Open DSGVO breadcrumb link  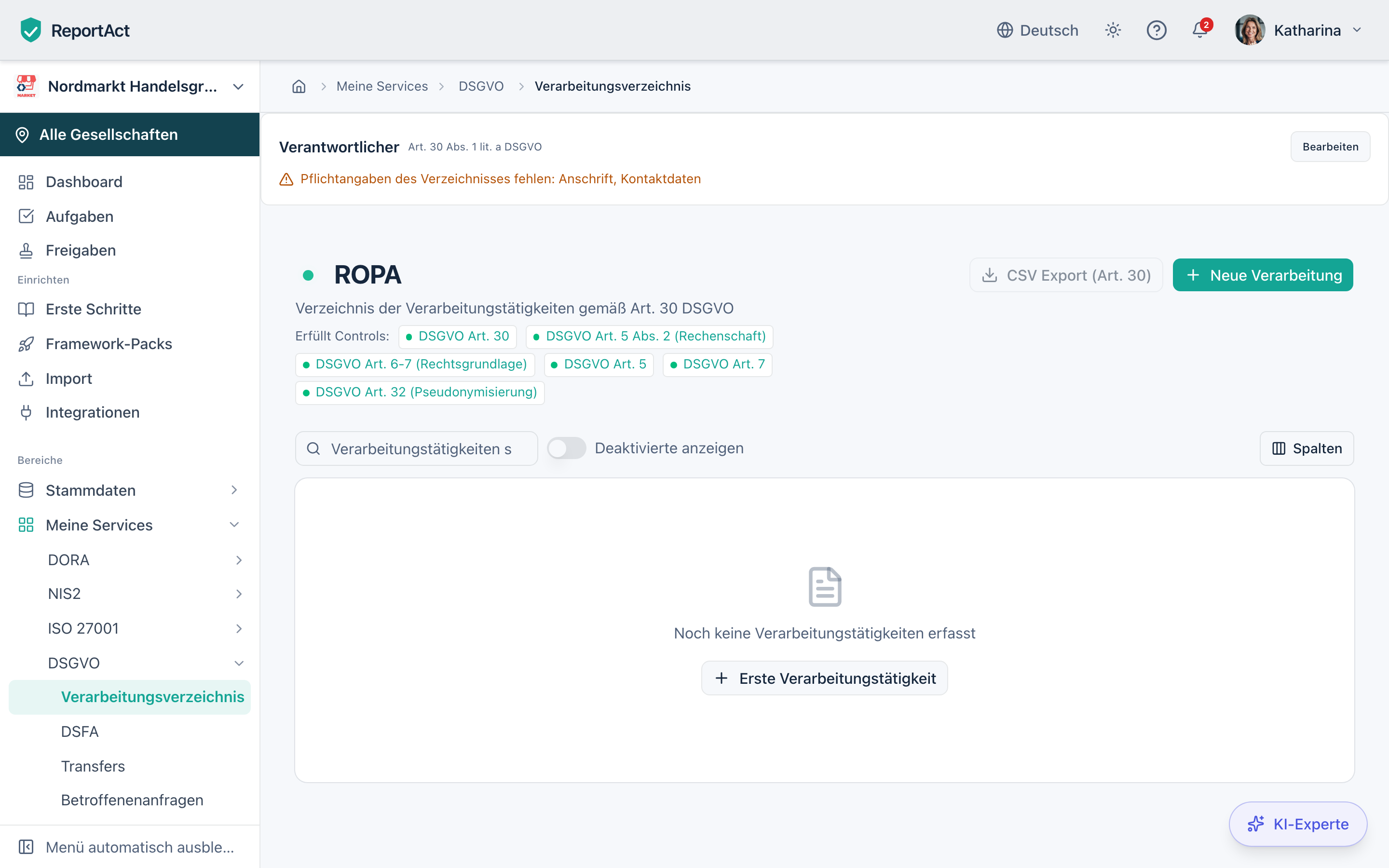[481, 86]
